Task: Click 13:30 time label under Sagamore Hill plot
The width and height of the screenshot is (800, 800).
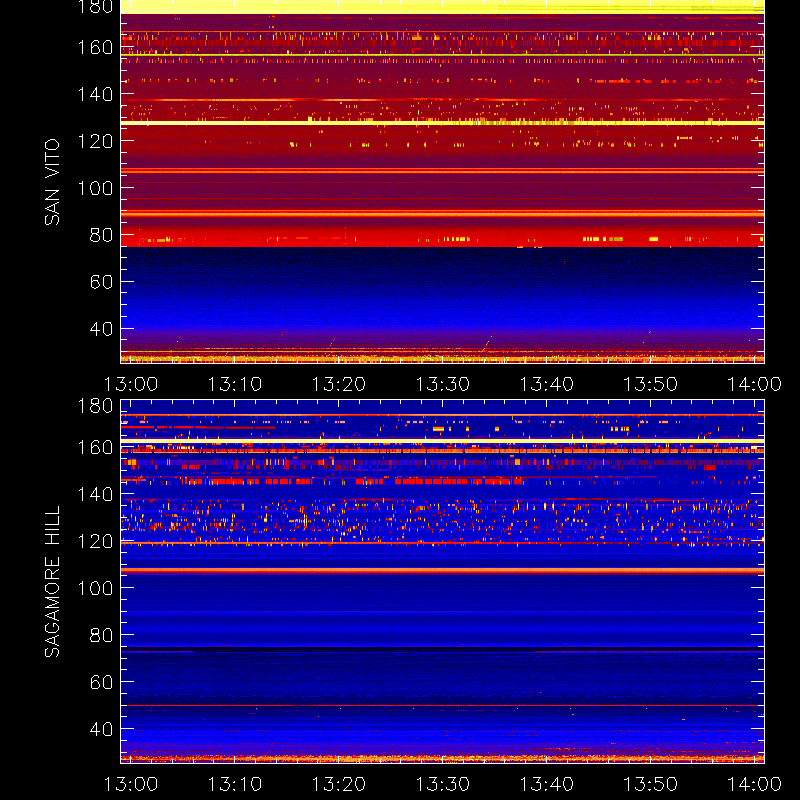Action: [x=442, y=784]
